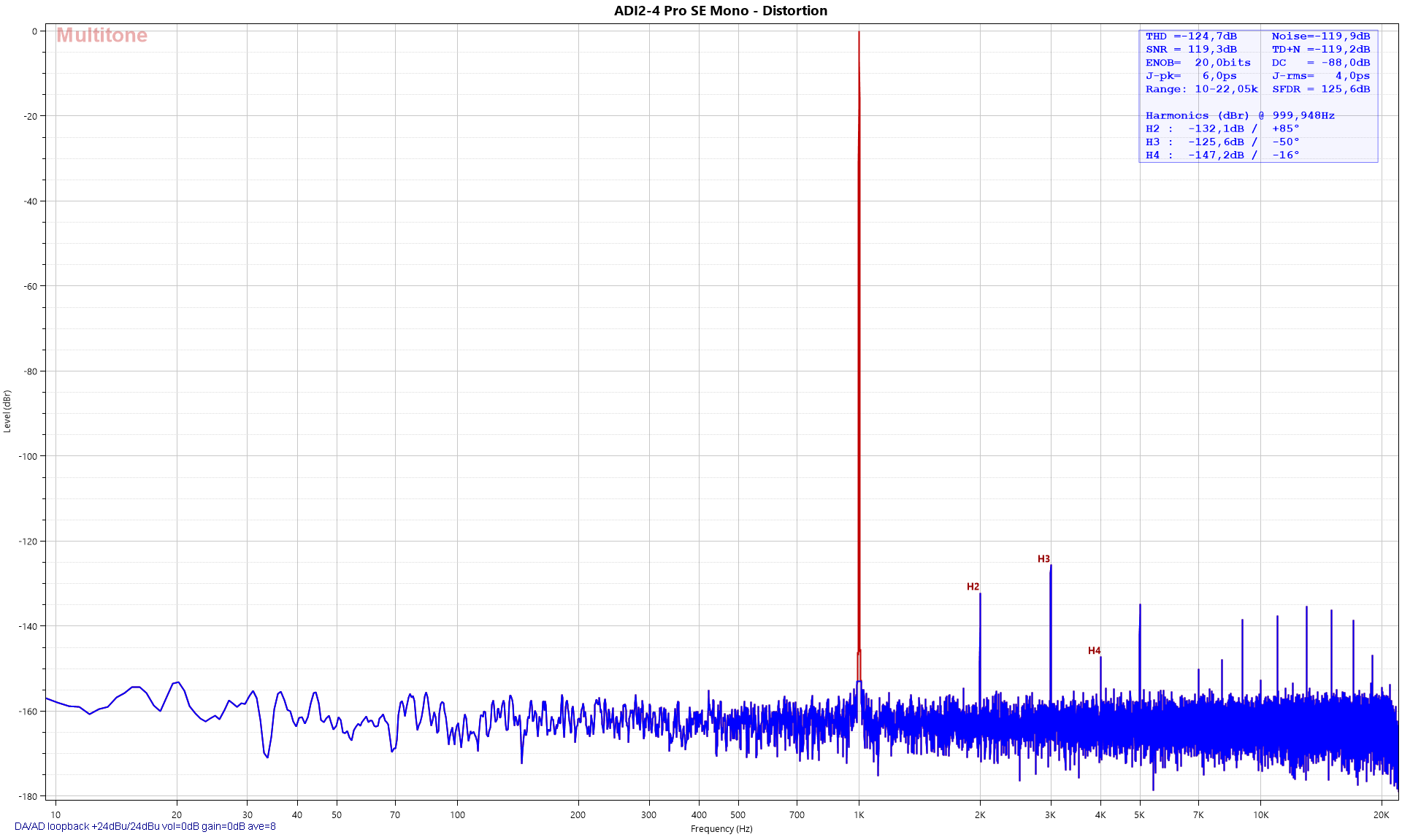Image resolution: width=1402 pixels, height=840 pixels.
Task: Select the H4 : -147,2dB / -16° row
Action: 1222,155
